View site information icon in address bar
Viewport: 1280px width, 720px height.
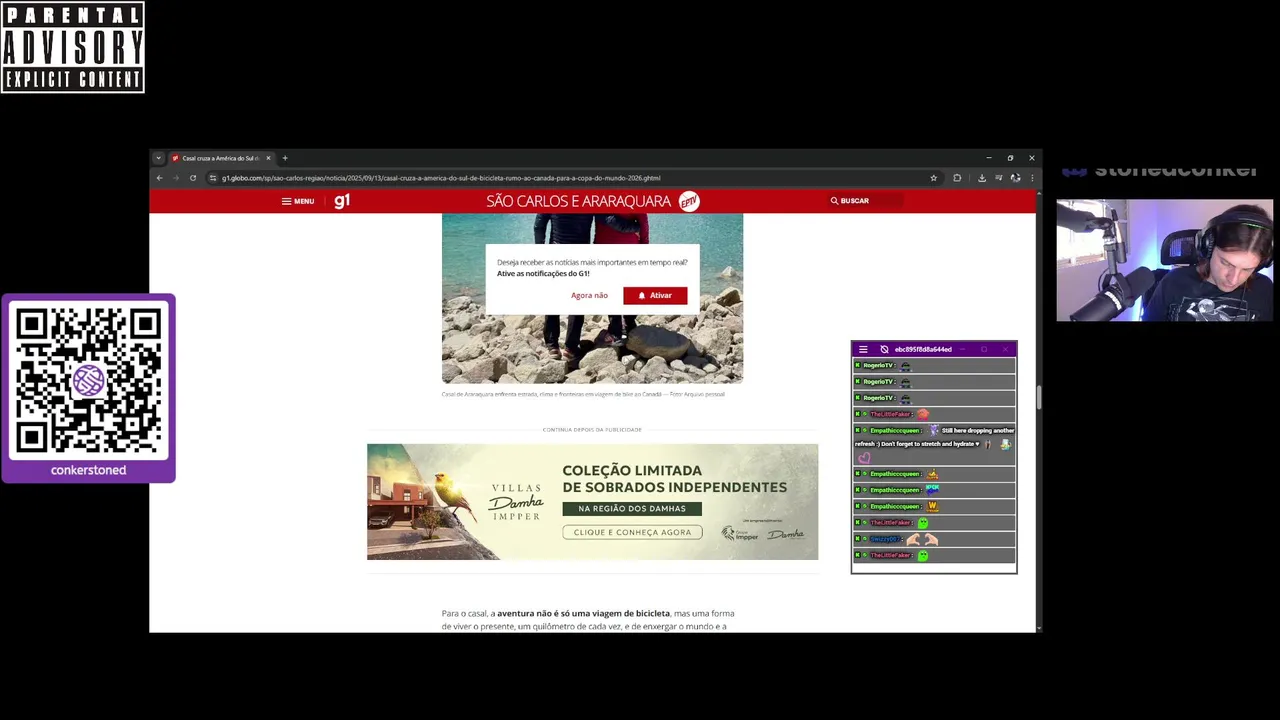tap(212, 178)
